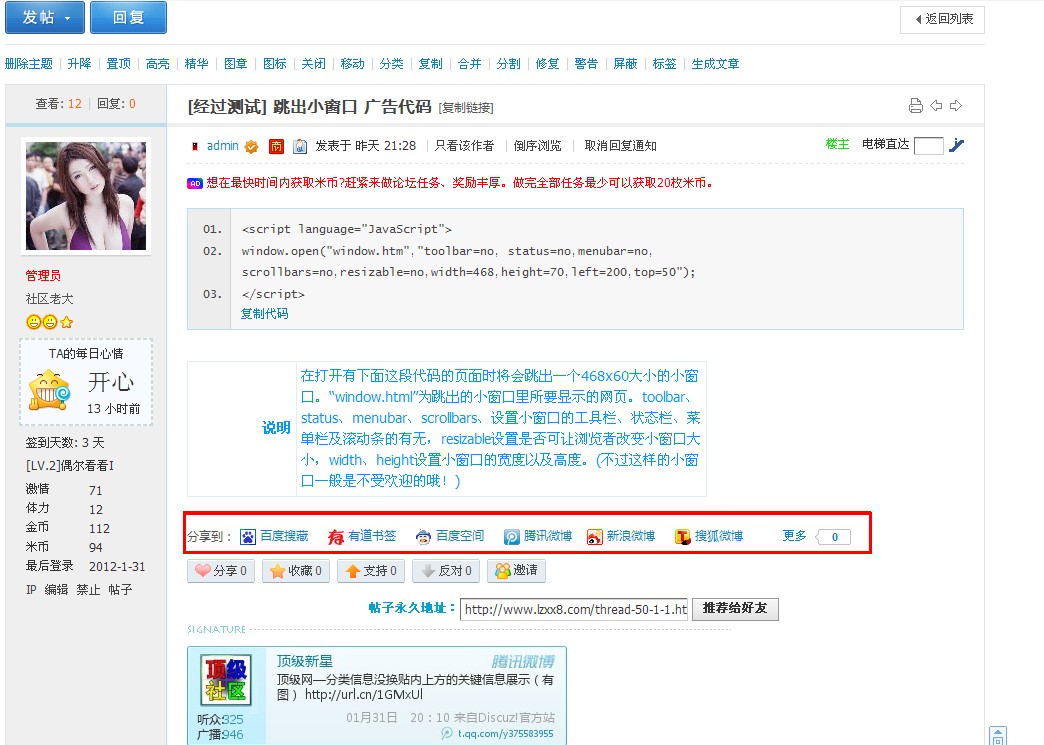Select 屏蔽 block option
The image size is (1044, 745).
pos(625,64)
